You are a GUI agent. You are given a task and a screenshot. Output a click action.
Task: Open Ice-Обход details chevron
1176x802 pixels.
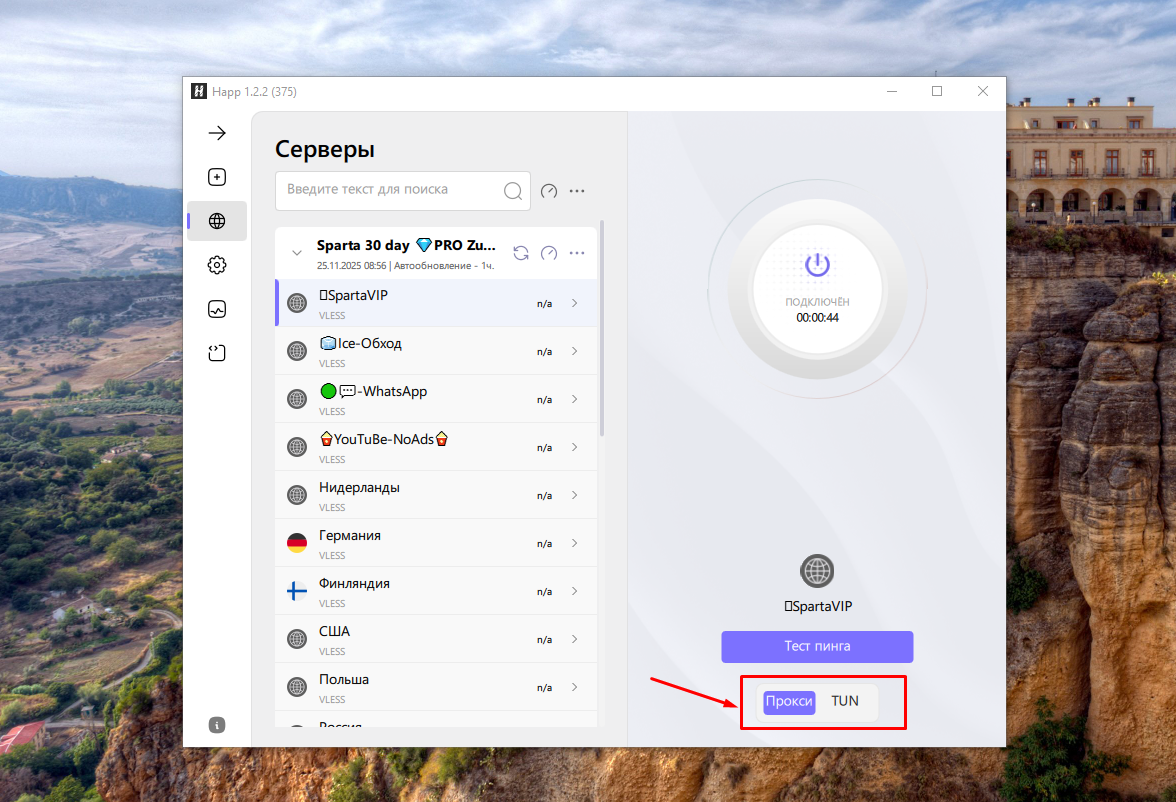point(574,351)
